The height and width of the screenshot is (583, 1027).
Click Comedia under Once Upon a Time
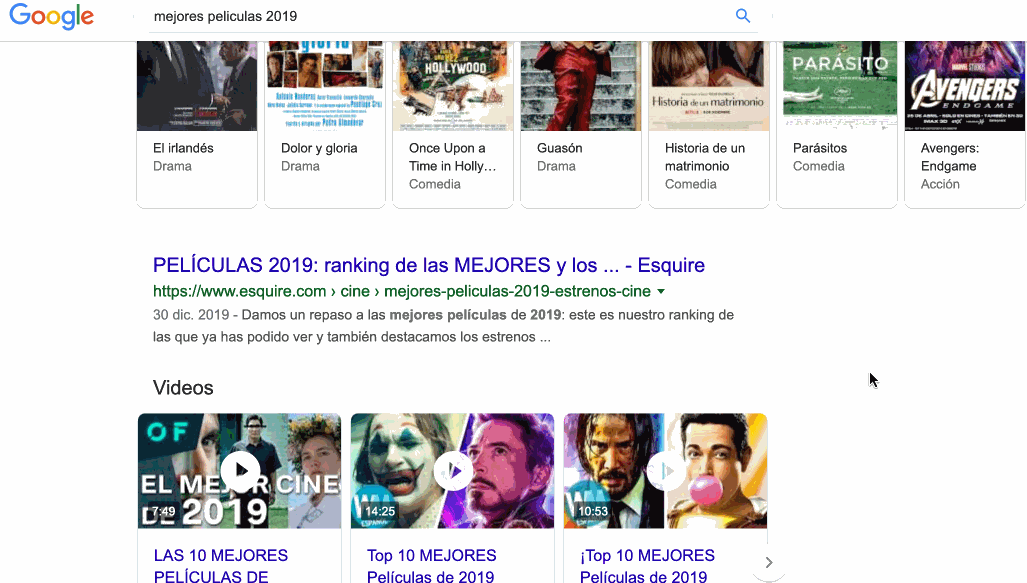pos(435,184)
